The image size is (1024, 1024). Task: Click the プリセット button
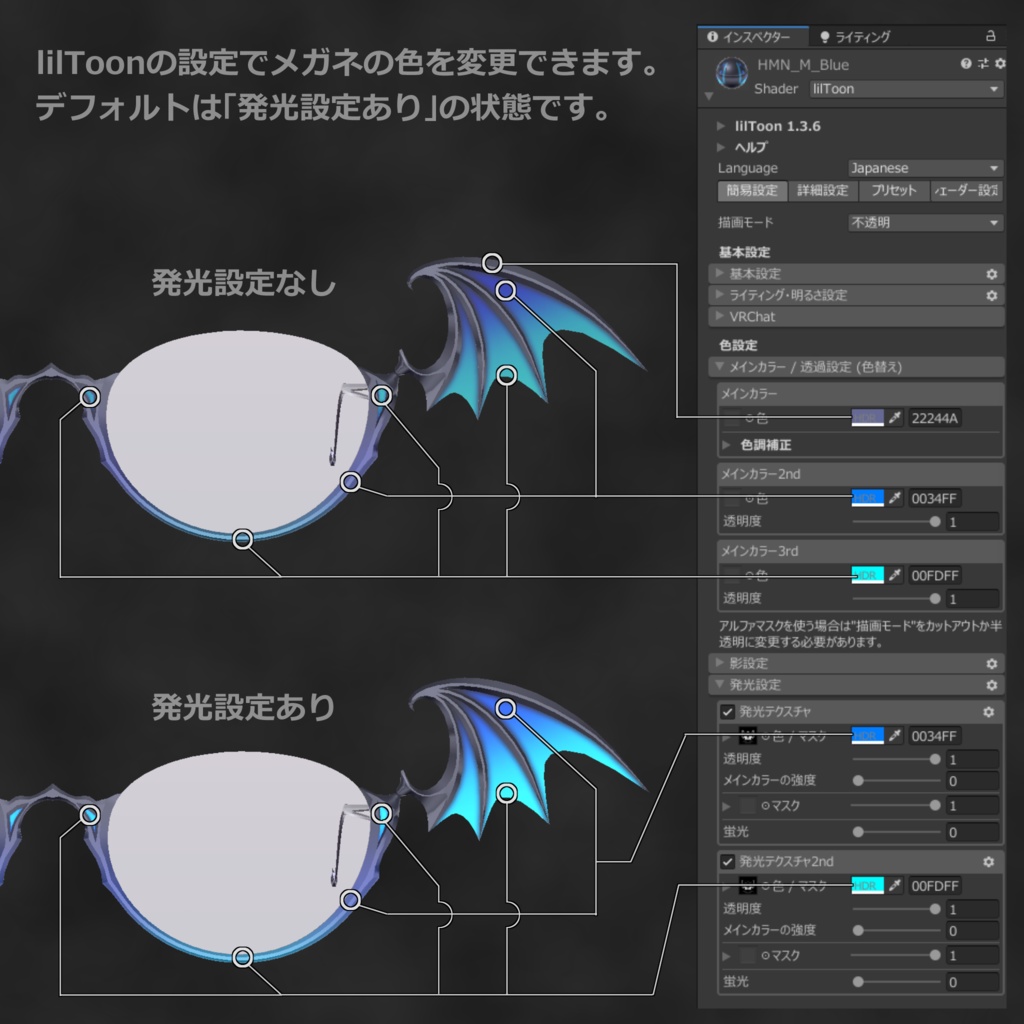(893, 191)
